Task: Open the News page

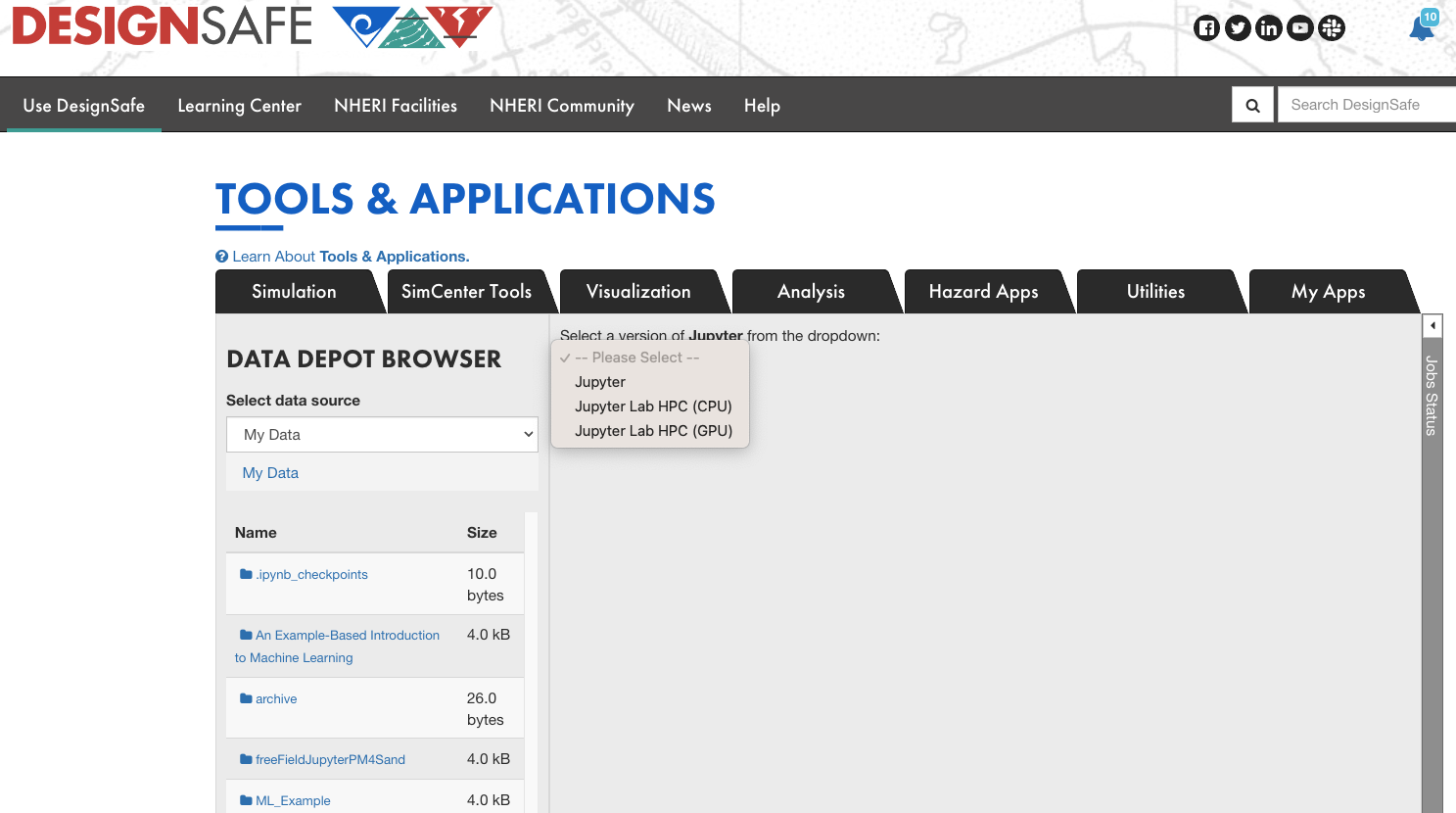Action: pos(689,106)
